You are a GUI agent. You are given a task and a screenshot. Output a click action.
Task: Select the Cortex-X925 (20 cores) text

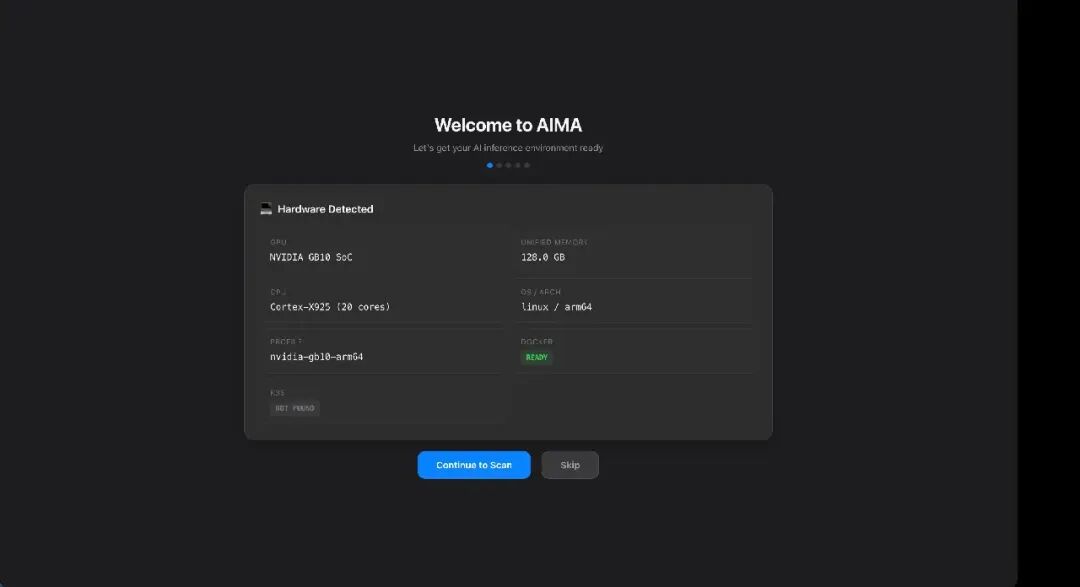click(330, 307)
